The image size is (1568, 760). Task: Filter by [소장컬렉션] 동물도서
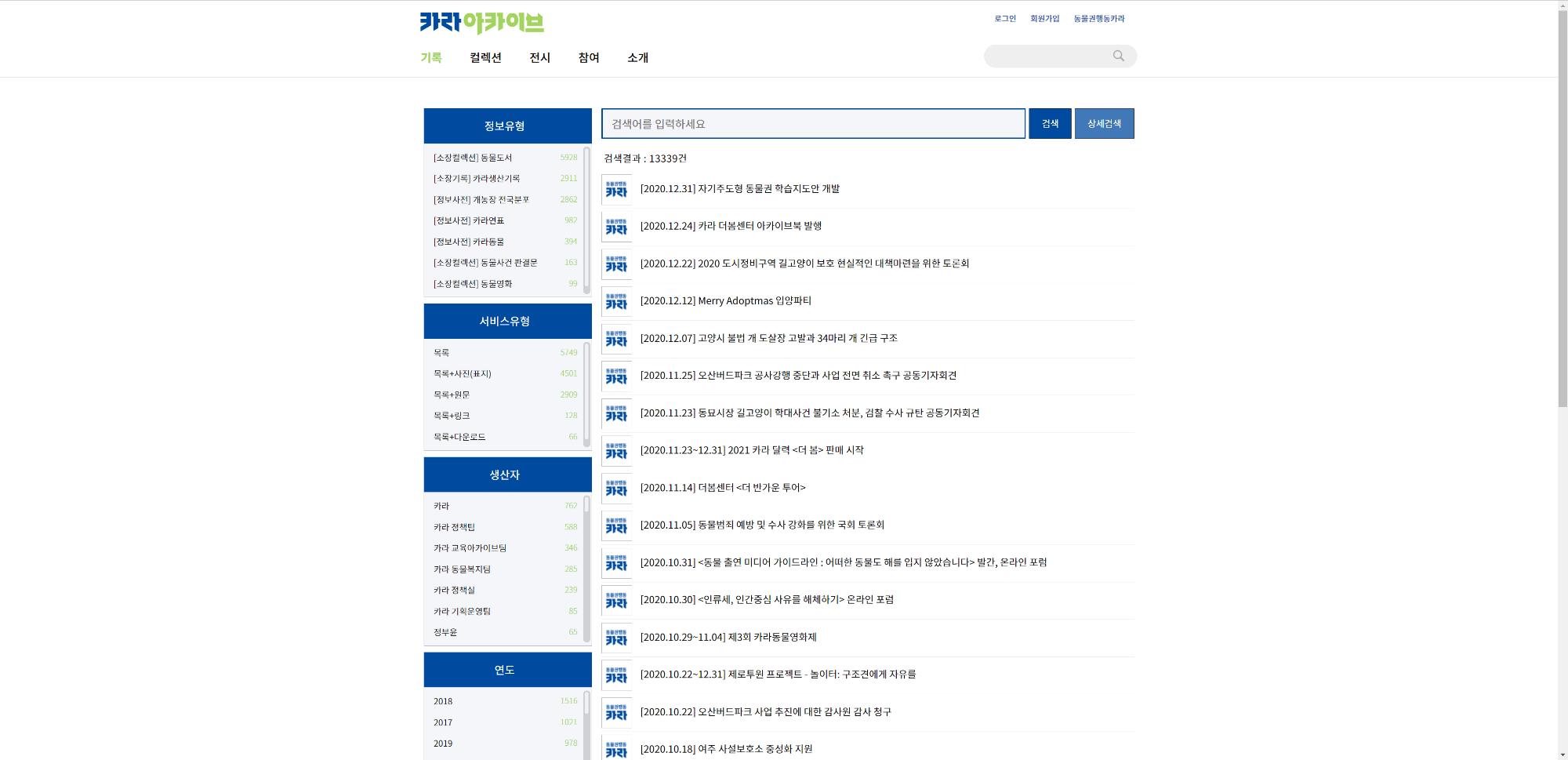tap(473, 158)
